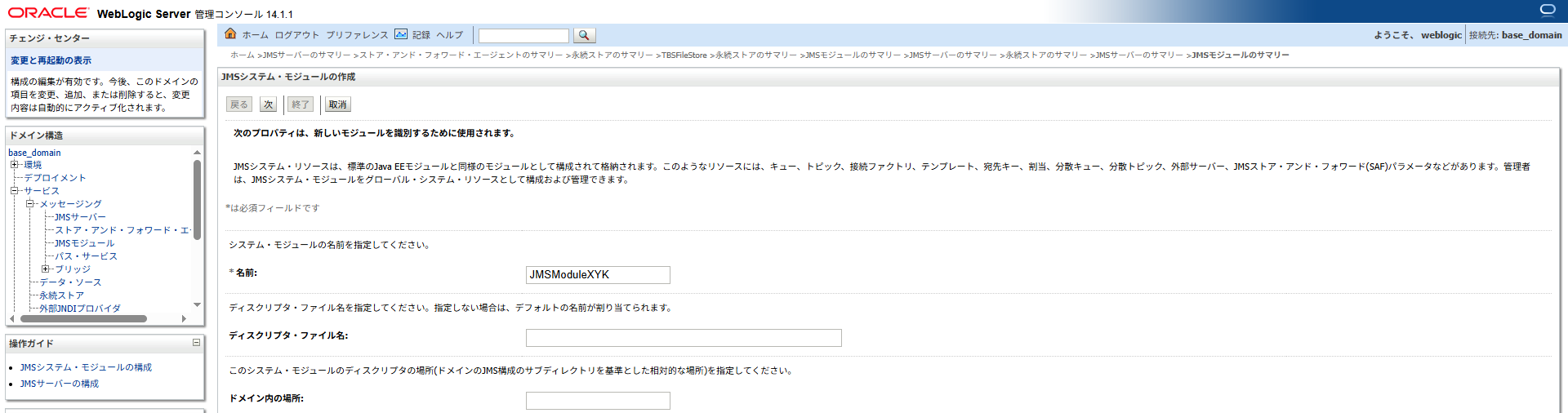Click ログアウト in the toolbar
The width and height of the screenshot is (1568, 413).
[x=297, y=35]
